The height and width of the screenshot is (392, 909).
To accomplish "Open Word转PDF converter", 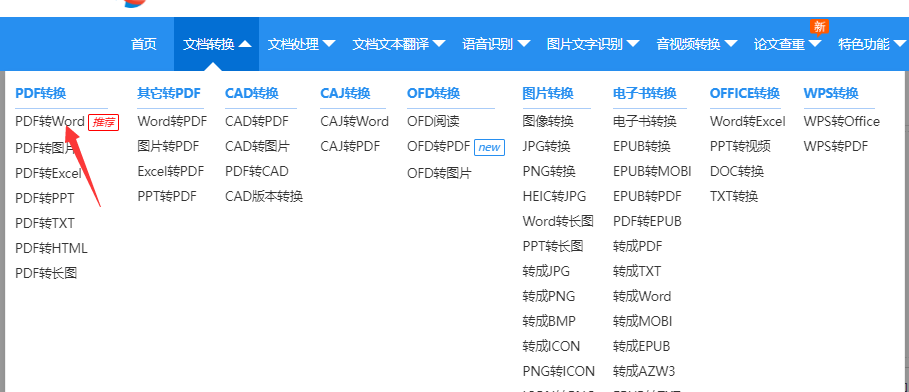I will pyautogui.click(x=172, y=122).
